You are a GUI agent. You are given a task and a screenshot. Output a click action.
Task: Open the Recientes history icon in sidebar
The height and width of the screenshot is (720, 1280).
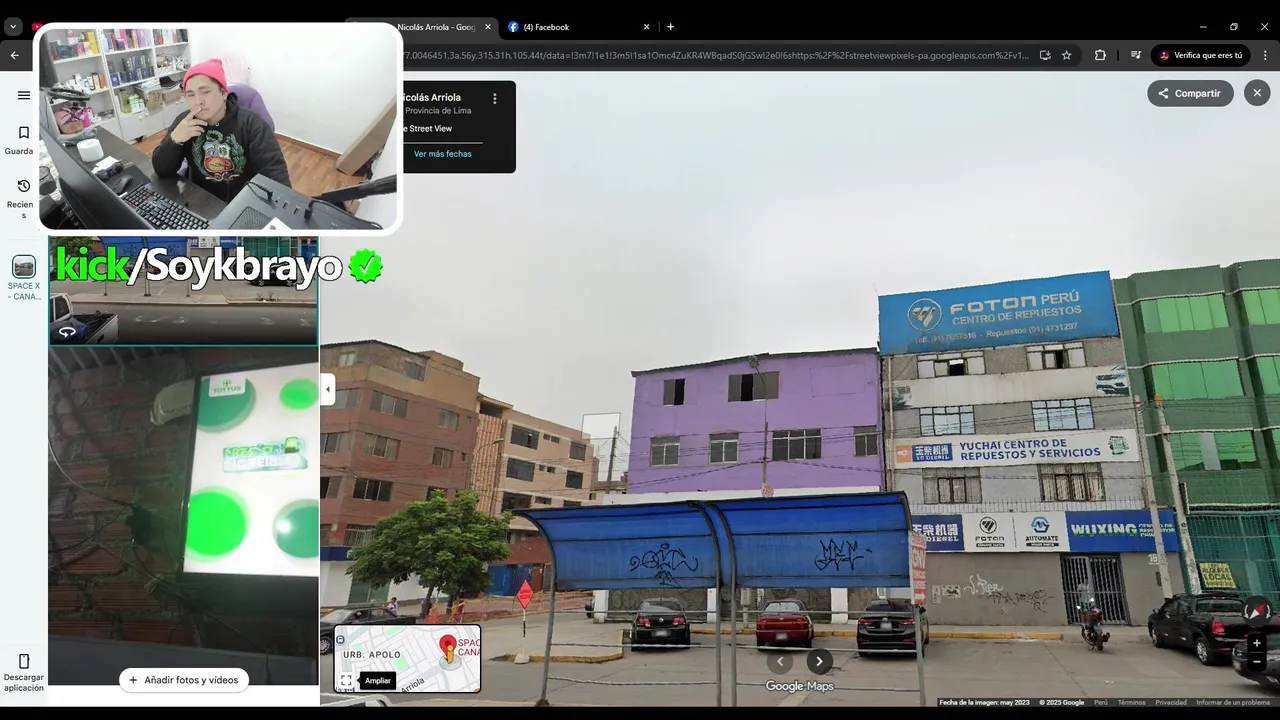click(x=24, y=186)
